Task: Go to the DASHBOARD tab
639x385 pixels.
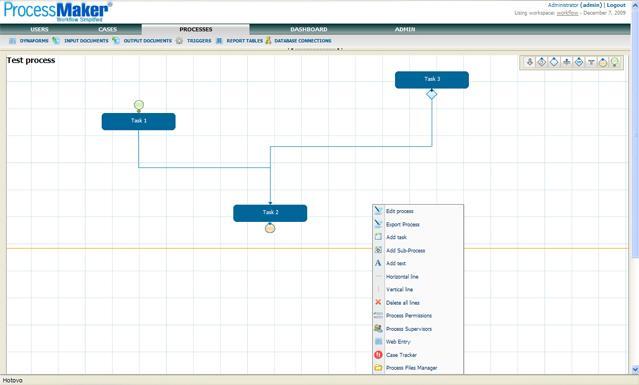Action: coord(308,29)
